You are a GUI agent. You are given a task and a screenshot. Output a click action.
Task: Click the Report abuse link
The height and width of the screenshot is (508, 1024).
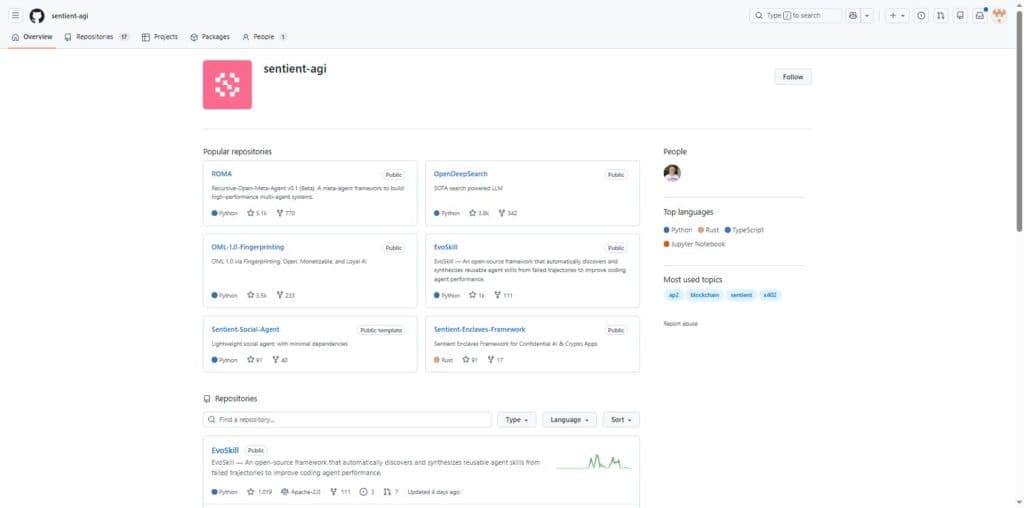pyautogui.click(x=680, y=324)
